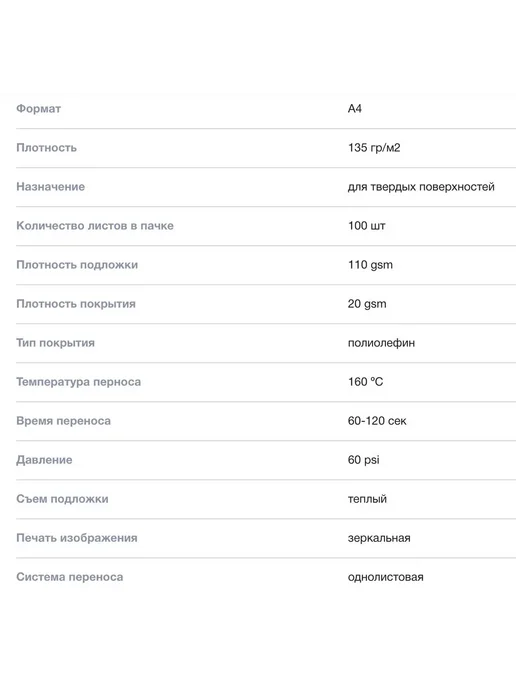Click the '20 gsm' value
The image size is (516, 688).
click(367, 304)
